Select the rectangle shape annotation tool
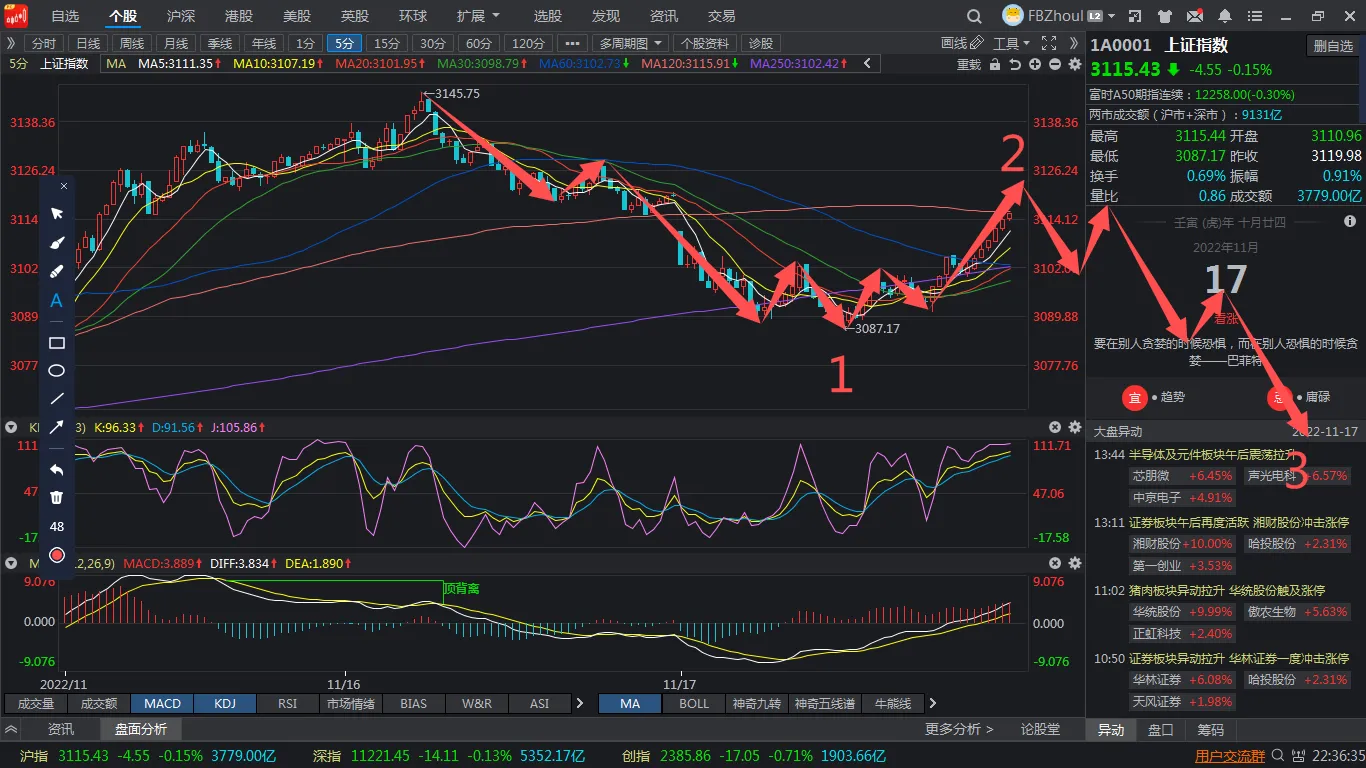Viewport: 1366px width, 768px height. tap(57, 343)
